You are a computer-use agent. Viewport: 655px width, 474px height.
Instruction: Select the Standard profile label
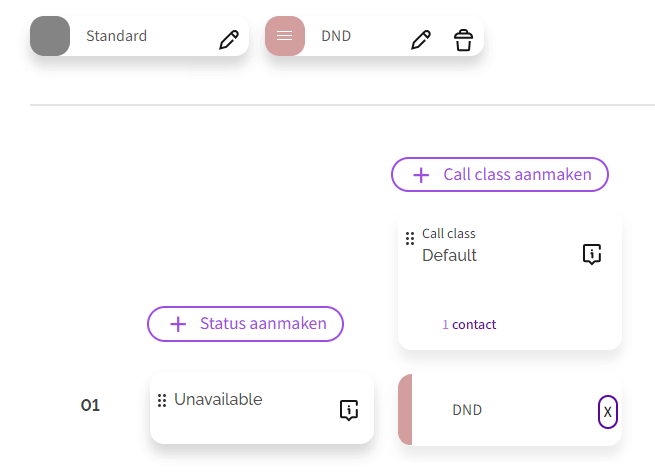click(116, 37)
